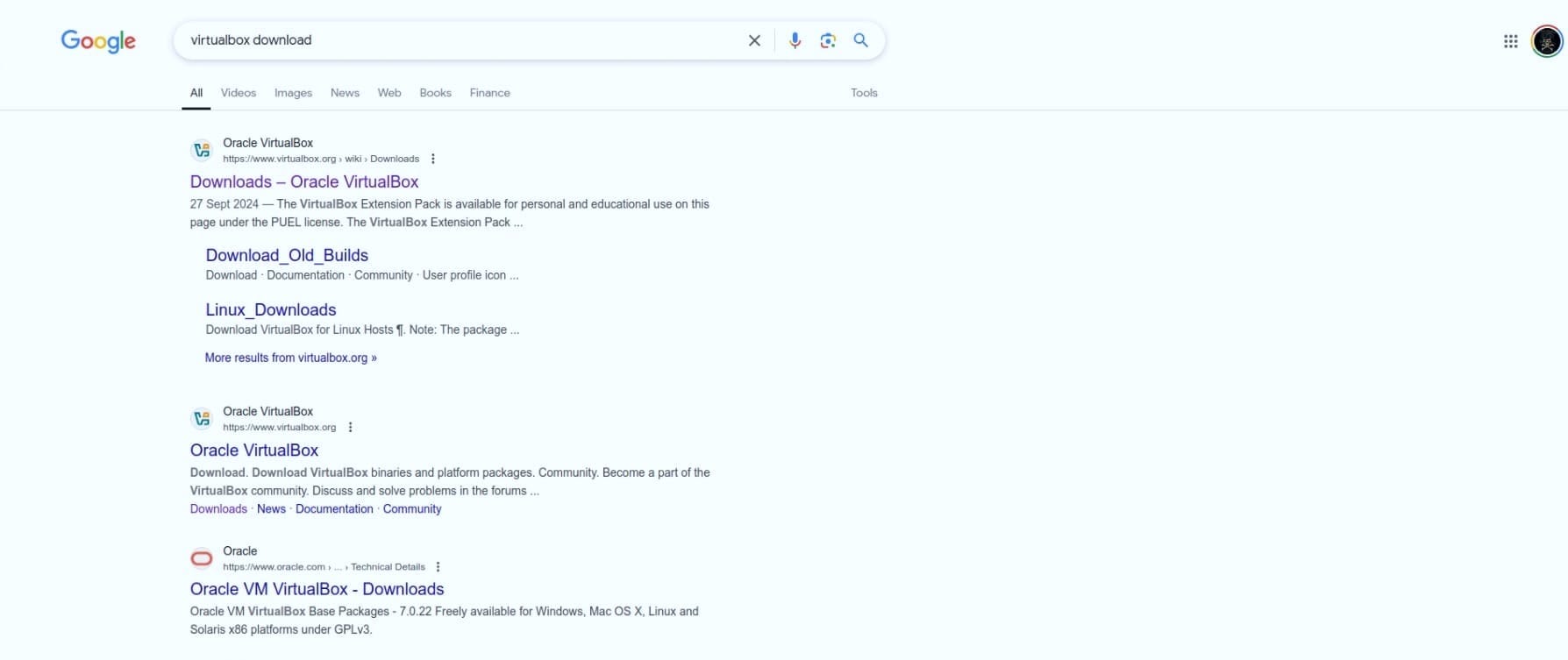Open the Download_Old_Builds sitelink
Viewport: 1568px width, 660px height.
tap(287, 255)
